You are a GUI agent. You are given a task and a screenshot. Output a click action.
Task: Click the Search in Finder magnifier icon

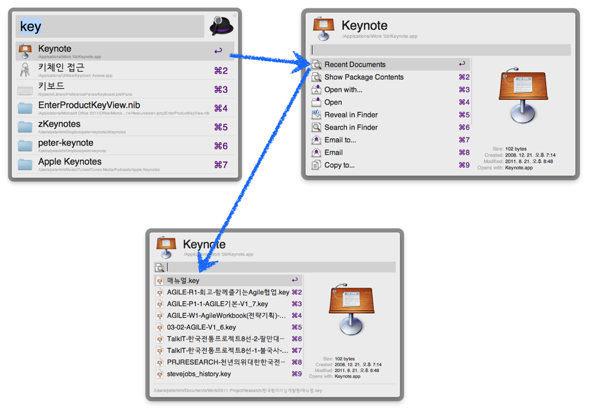pos(316,128)
